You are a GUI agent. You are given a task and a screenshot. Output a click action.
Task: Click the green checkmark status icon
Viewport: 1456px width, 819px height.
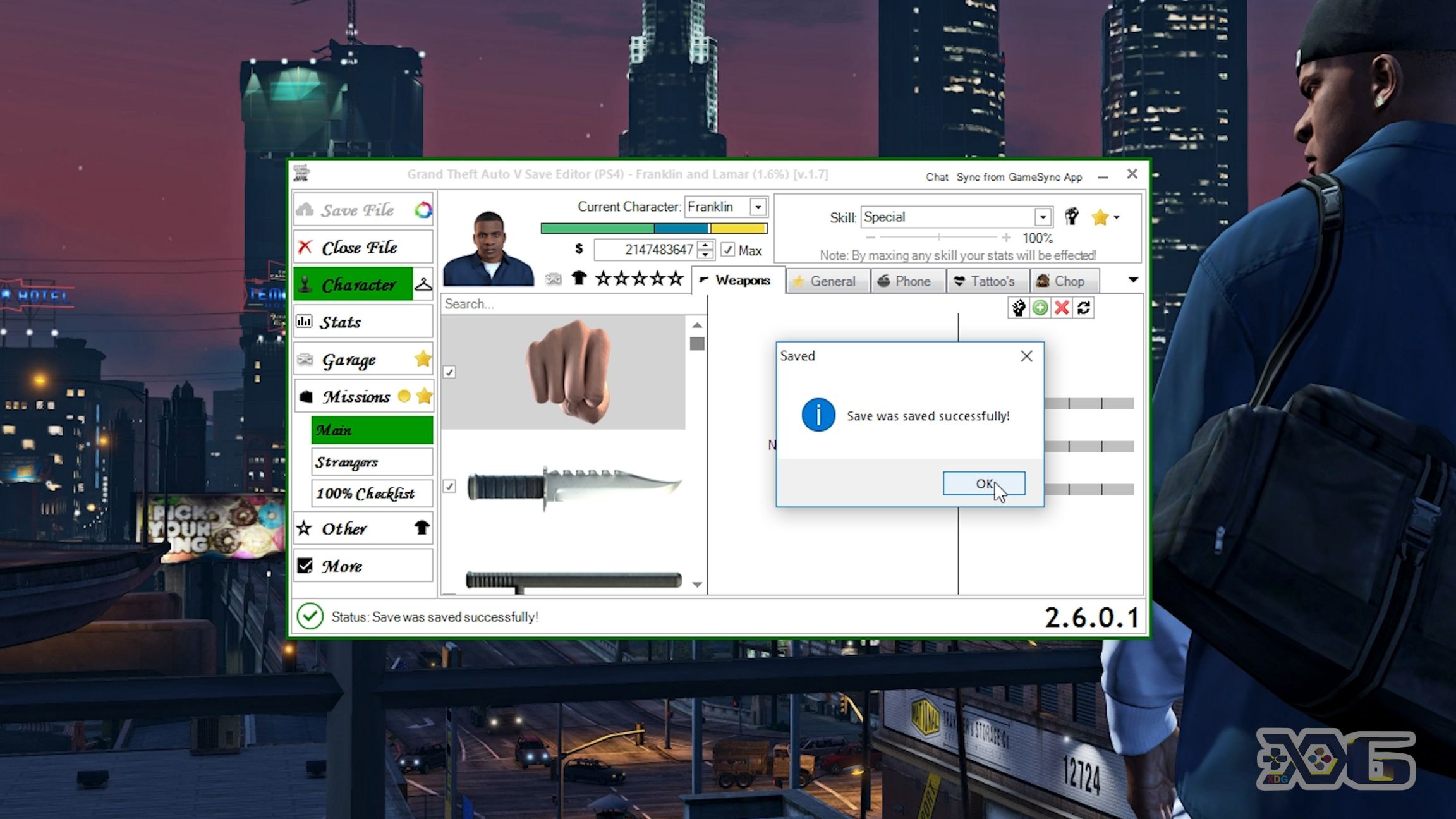[310, 616]
